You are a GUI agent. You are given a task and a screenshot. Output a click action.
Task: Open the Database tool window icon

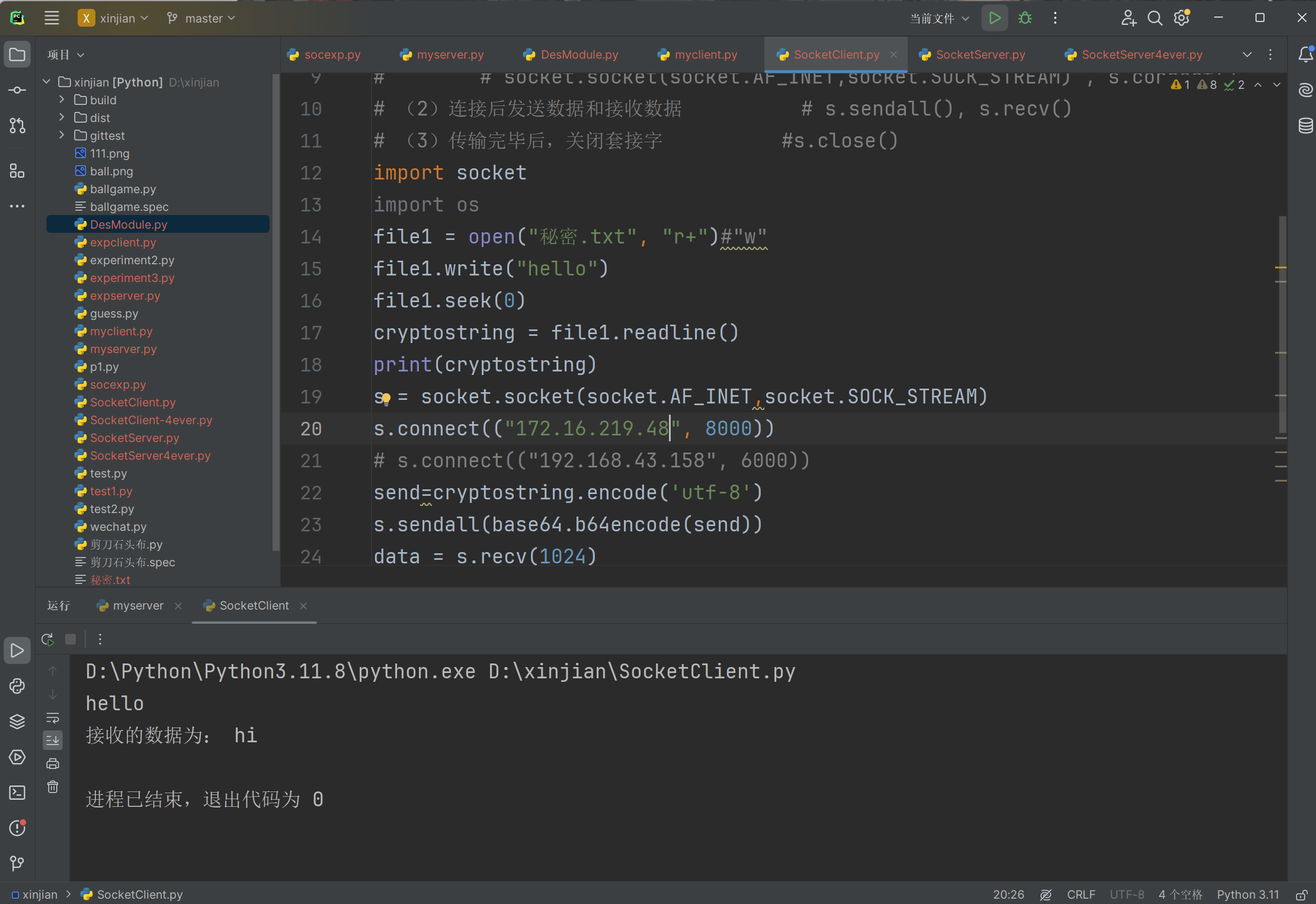[1305, 126]
